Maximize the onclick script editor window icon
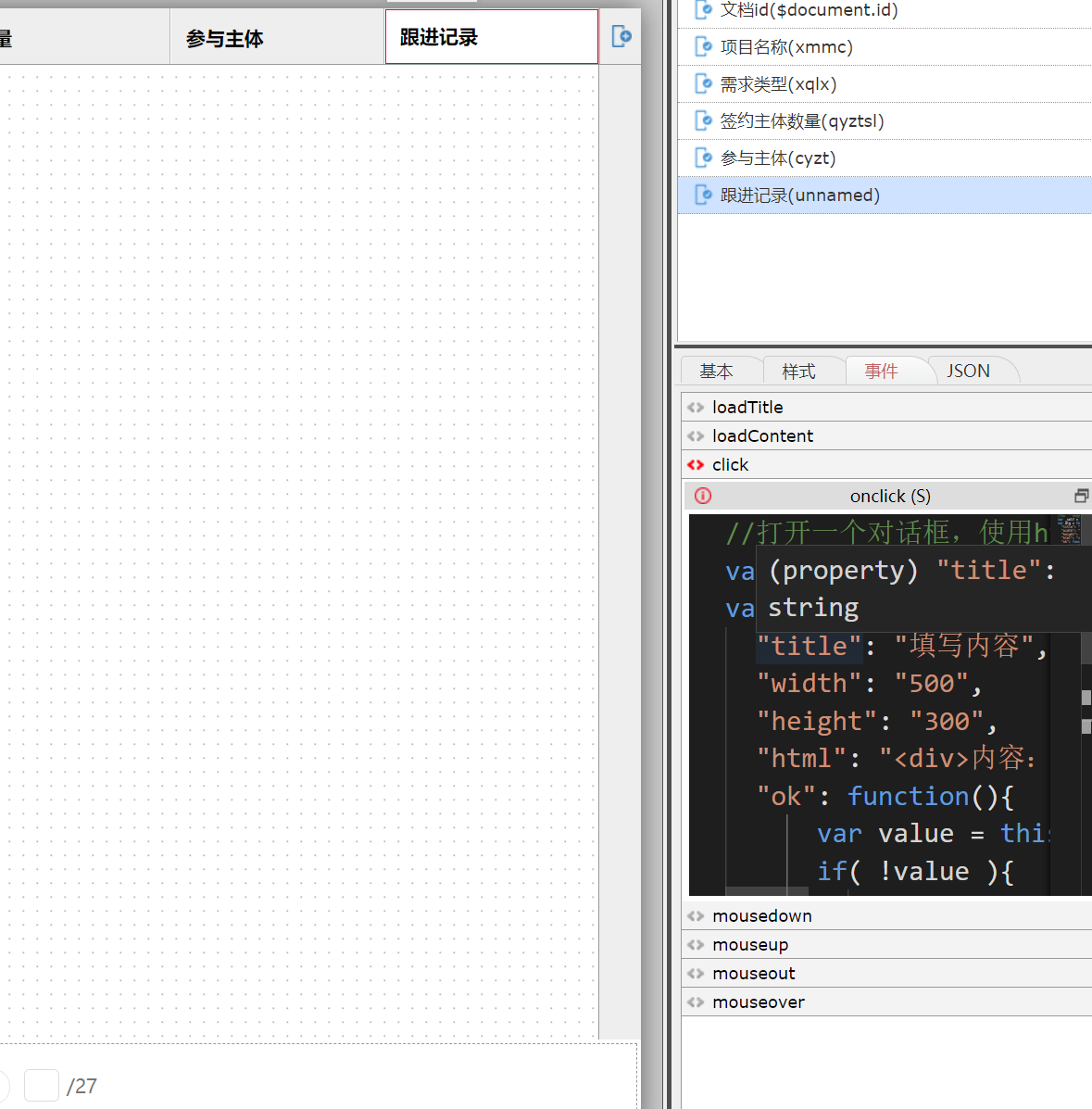Image resolution: width=1092 pixels, height=1109 pixels. pyautogui.click(x=1080, y=496)
